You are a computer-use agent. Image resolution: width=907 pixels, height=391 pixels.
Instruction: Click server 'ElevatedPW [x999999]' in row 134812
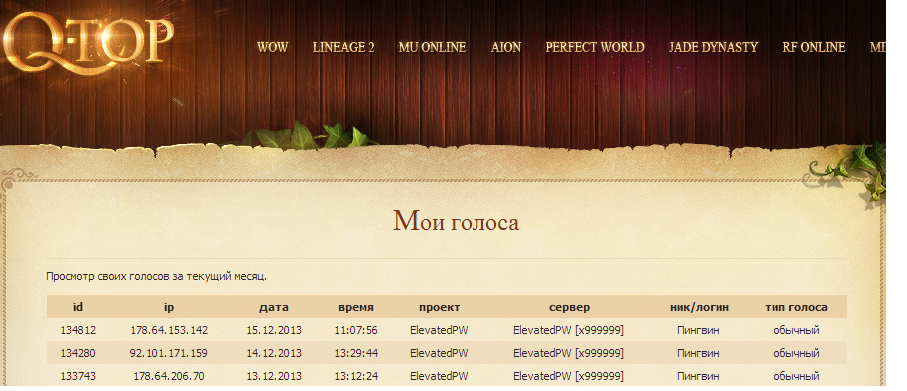569,330
